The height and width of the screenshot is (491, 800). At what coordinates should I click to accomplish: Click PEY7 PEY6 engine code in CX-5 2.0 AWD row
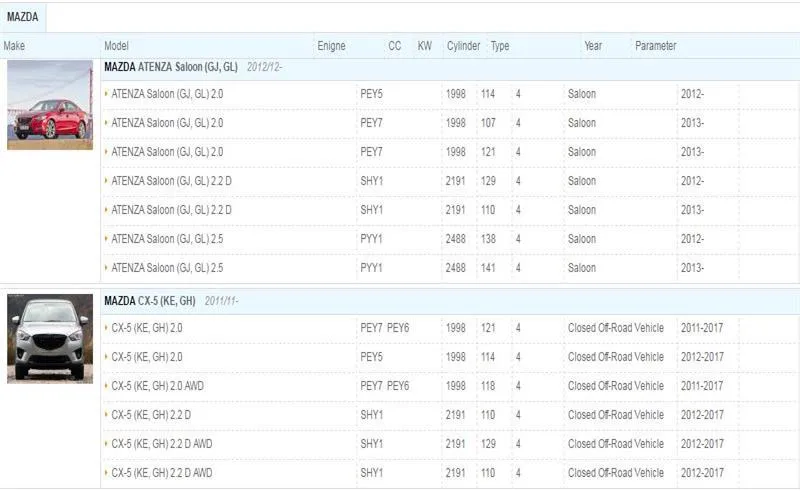click(385, 386)
